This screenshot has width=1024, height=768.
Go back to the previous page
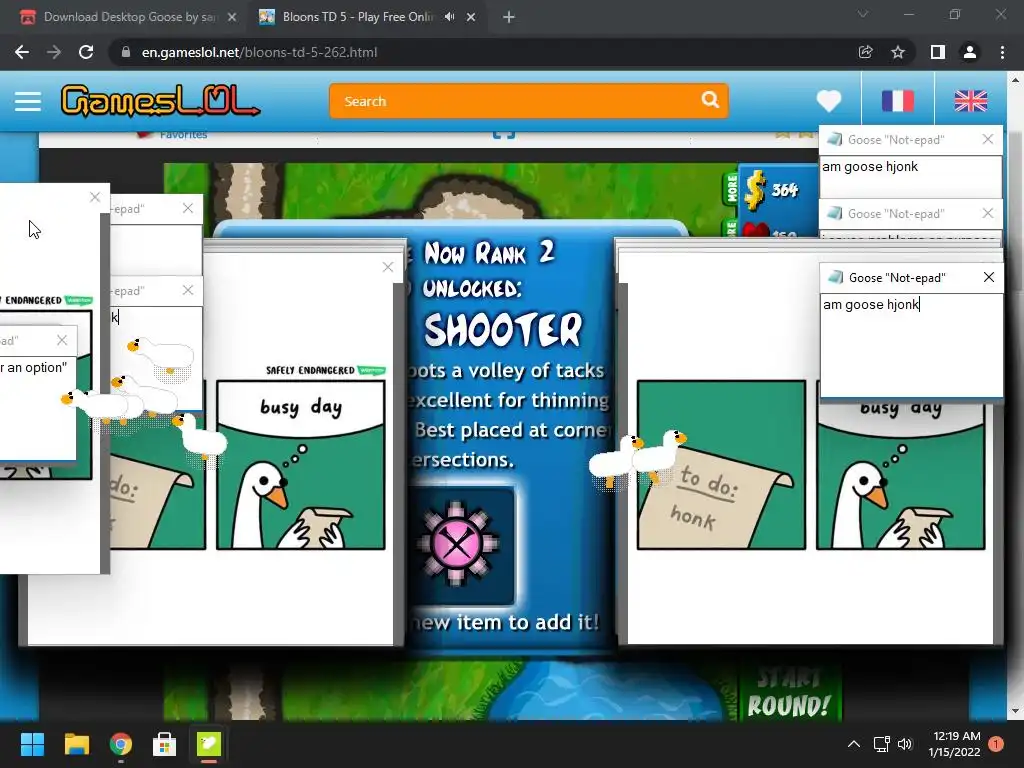click(22, 52)
